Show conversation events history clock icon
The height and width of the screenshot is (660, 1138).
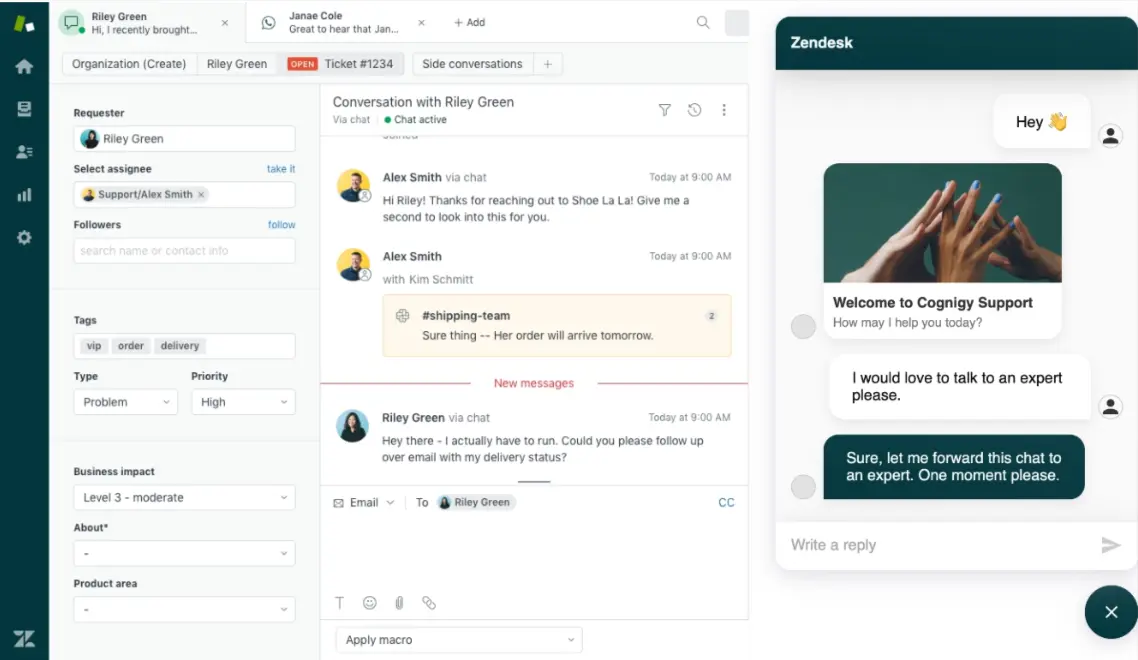tap(694, 110)
